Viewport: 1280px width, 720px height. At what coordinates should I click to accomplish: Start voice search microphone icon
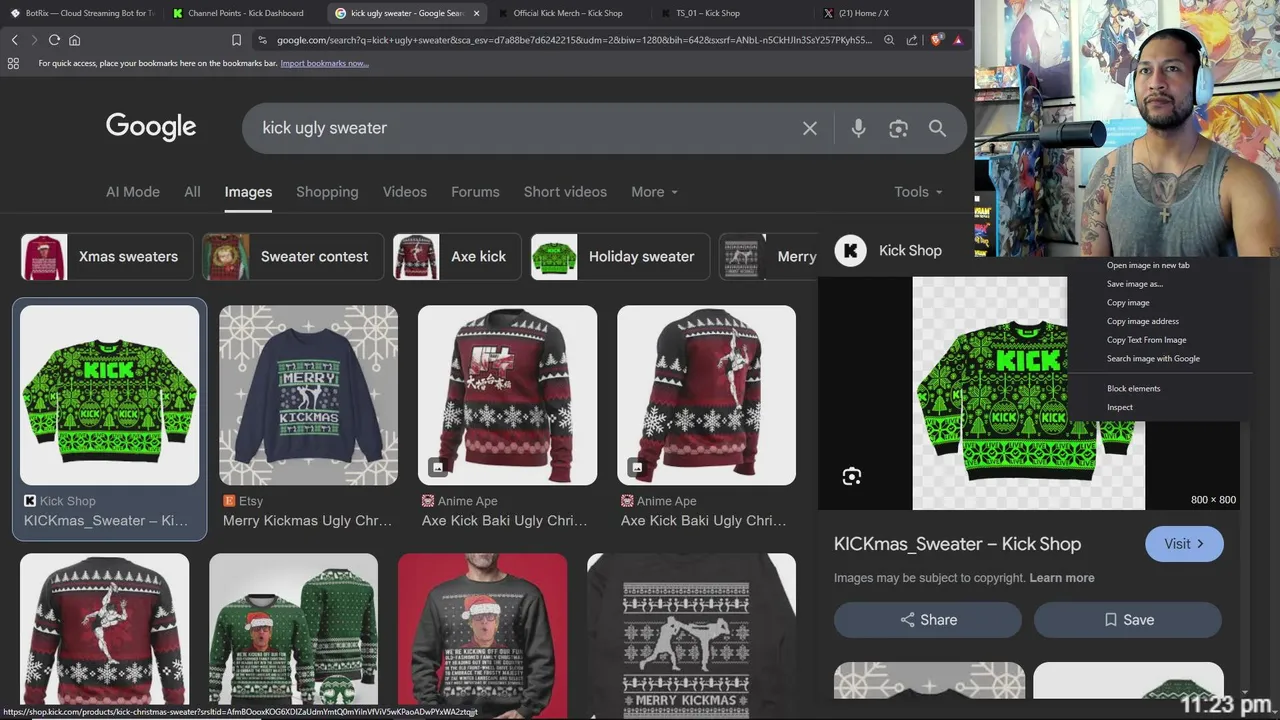coord(858,128)
